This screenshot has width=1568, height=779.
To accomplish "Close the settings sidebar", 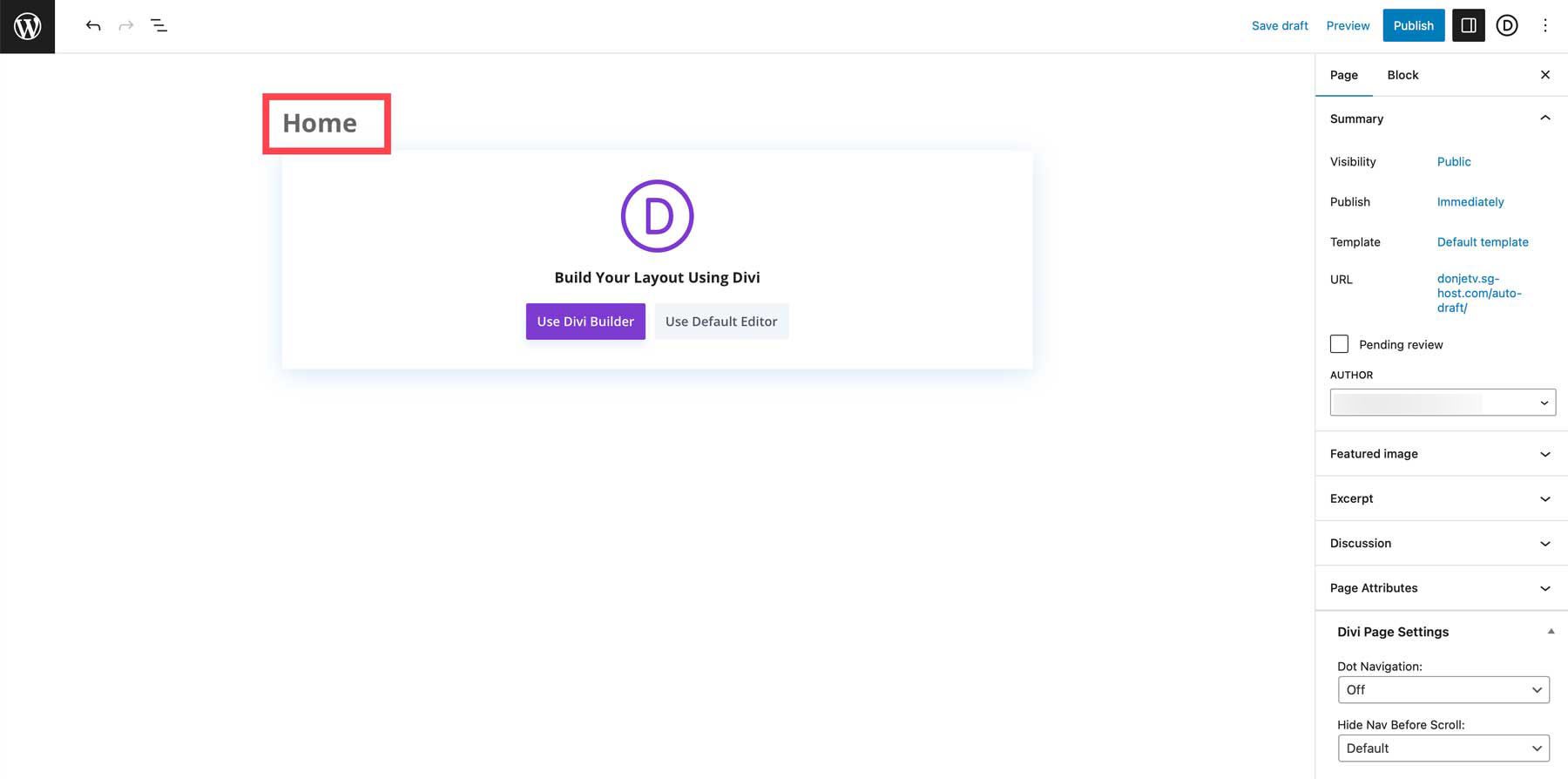I will (x=1545, y=75).
